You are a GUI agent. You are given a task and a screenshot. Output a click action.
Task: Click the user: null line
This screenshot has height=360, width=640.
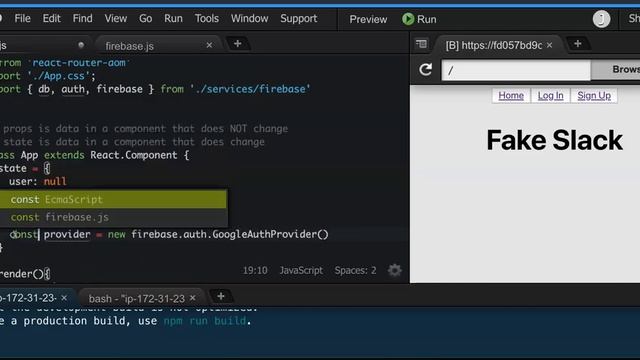[38, 181]
